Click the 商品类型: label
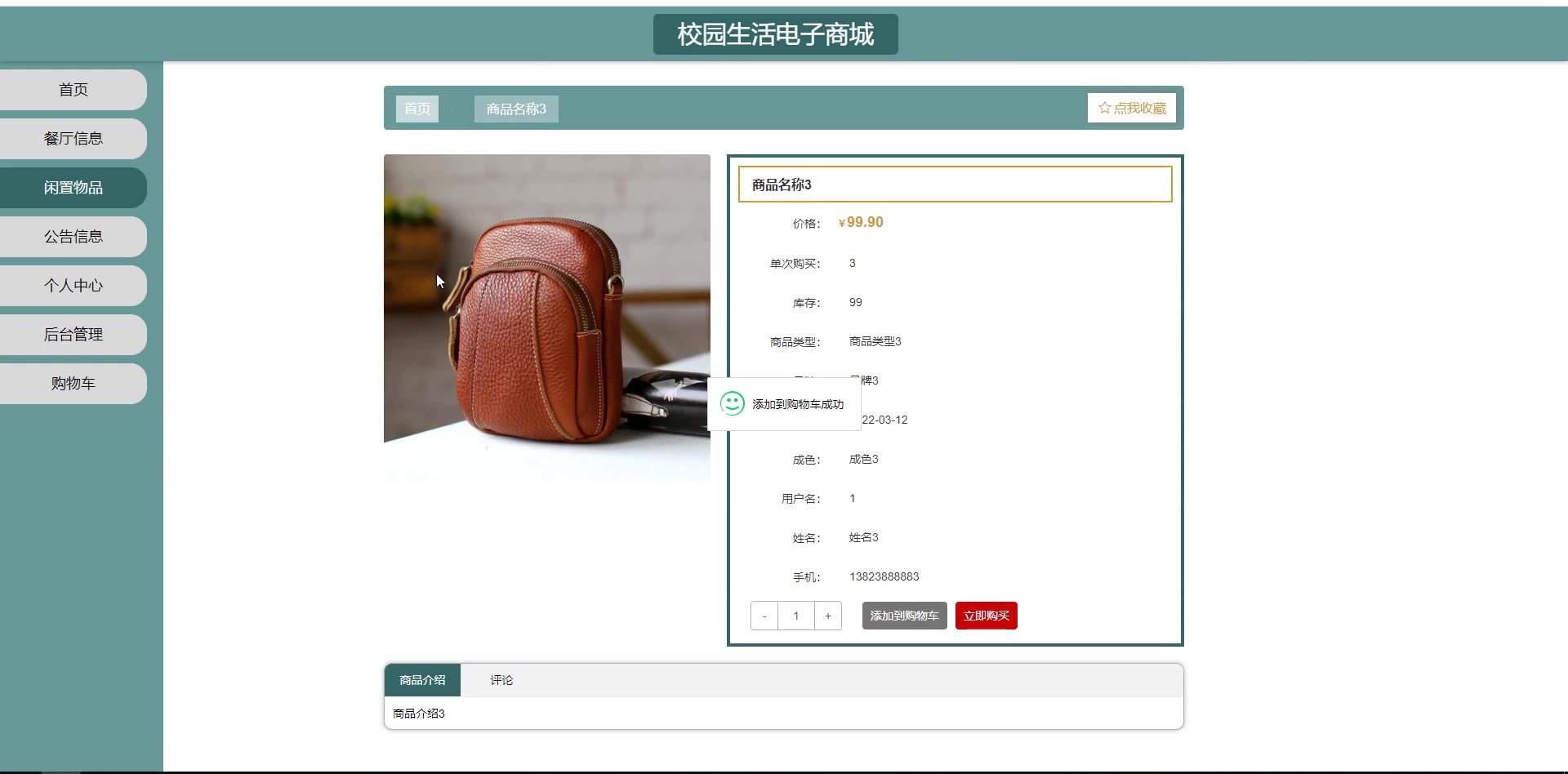 (x=795, y=342)
